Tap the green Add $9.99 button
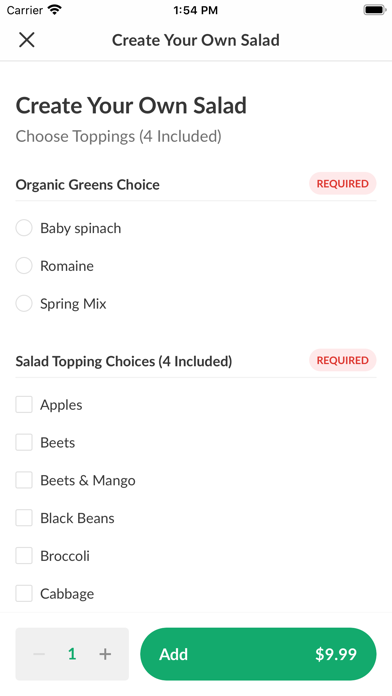The height and width of the screenshot is (696, 392). 258,654
